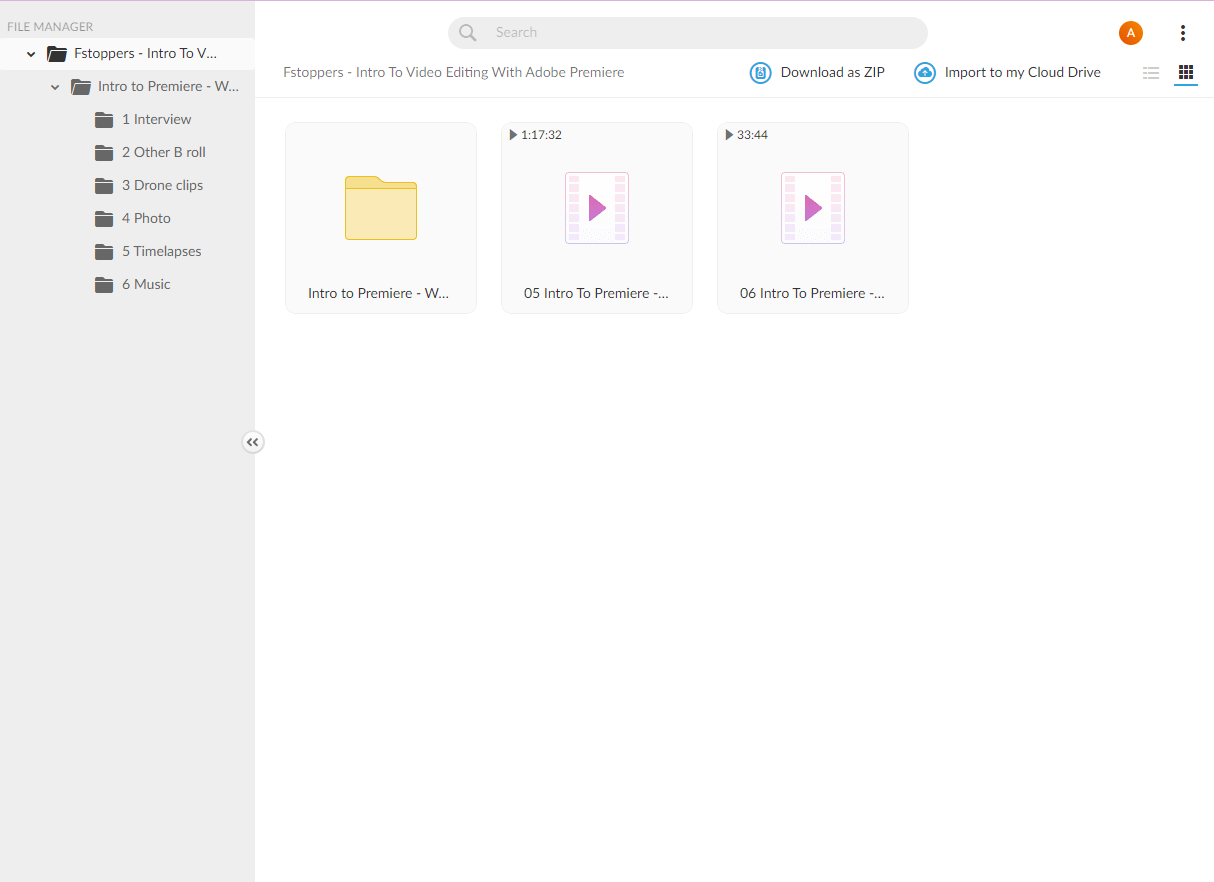Focus the Search input field
The width and height of the screenshot is (1214, 882).
[x=688, y=33]
